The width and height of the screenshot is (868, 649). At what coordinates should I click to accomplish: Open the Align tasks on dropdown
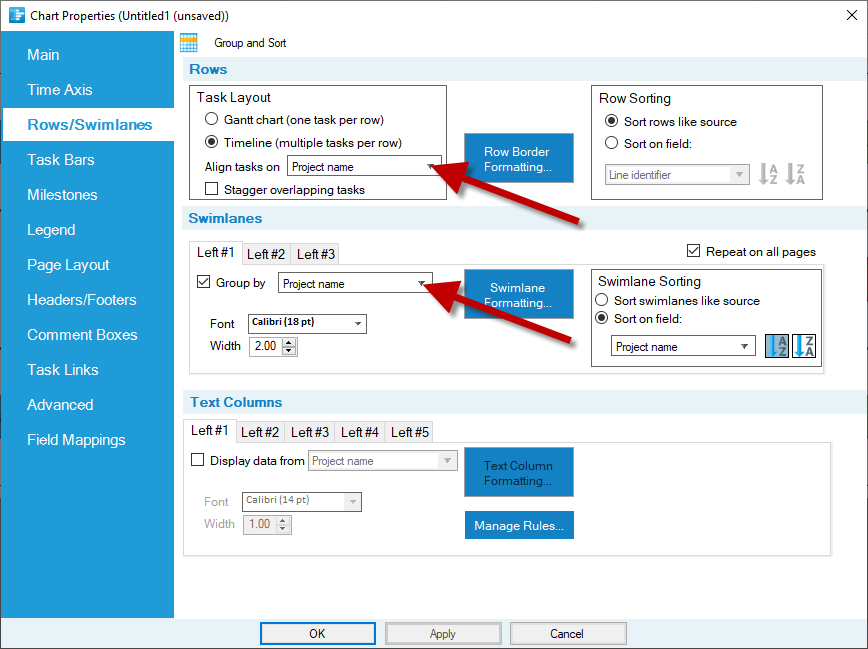click(x=364, y=166)
